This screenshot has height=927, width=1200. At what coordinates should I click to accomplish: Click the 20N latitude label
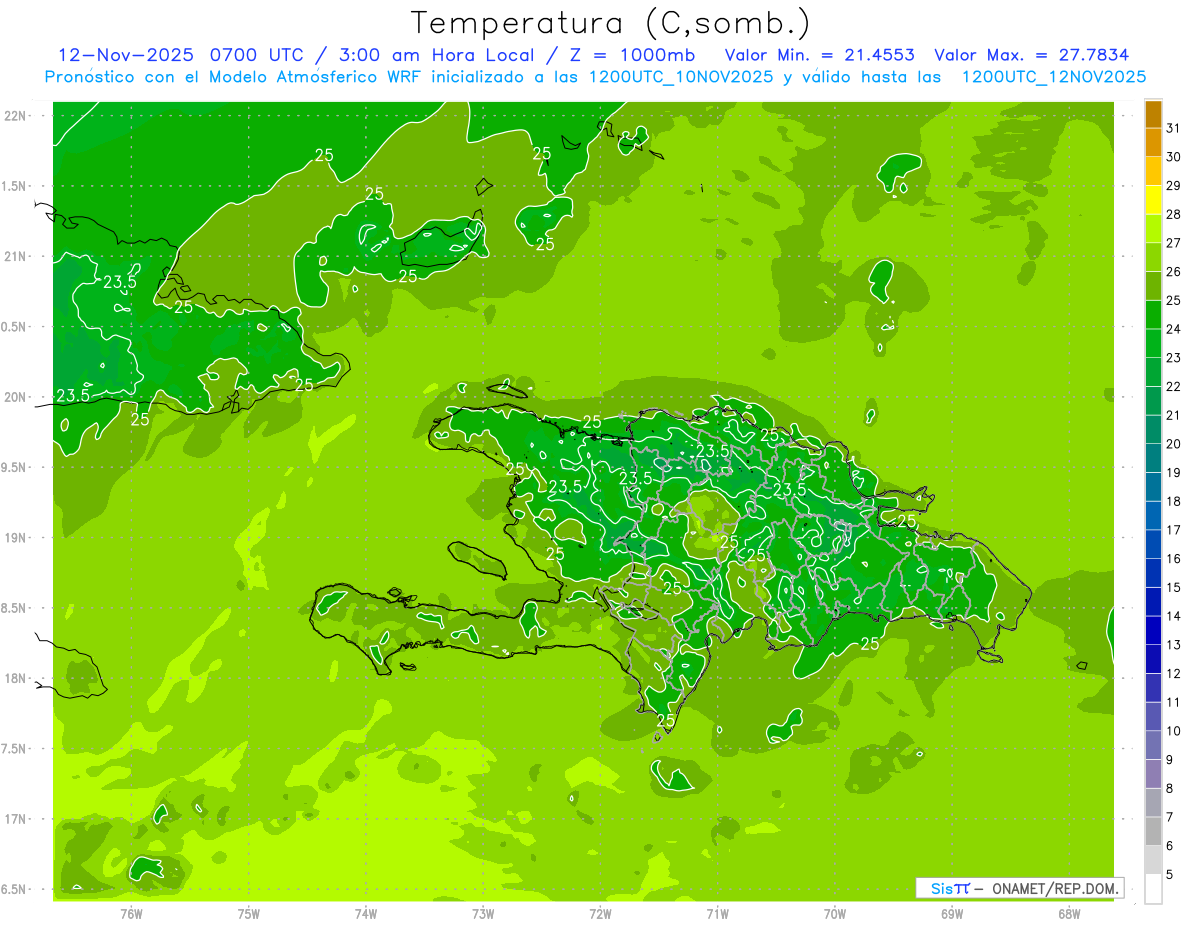(15, 397)
